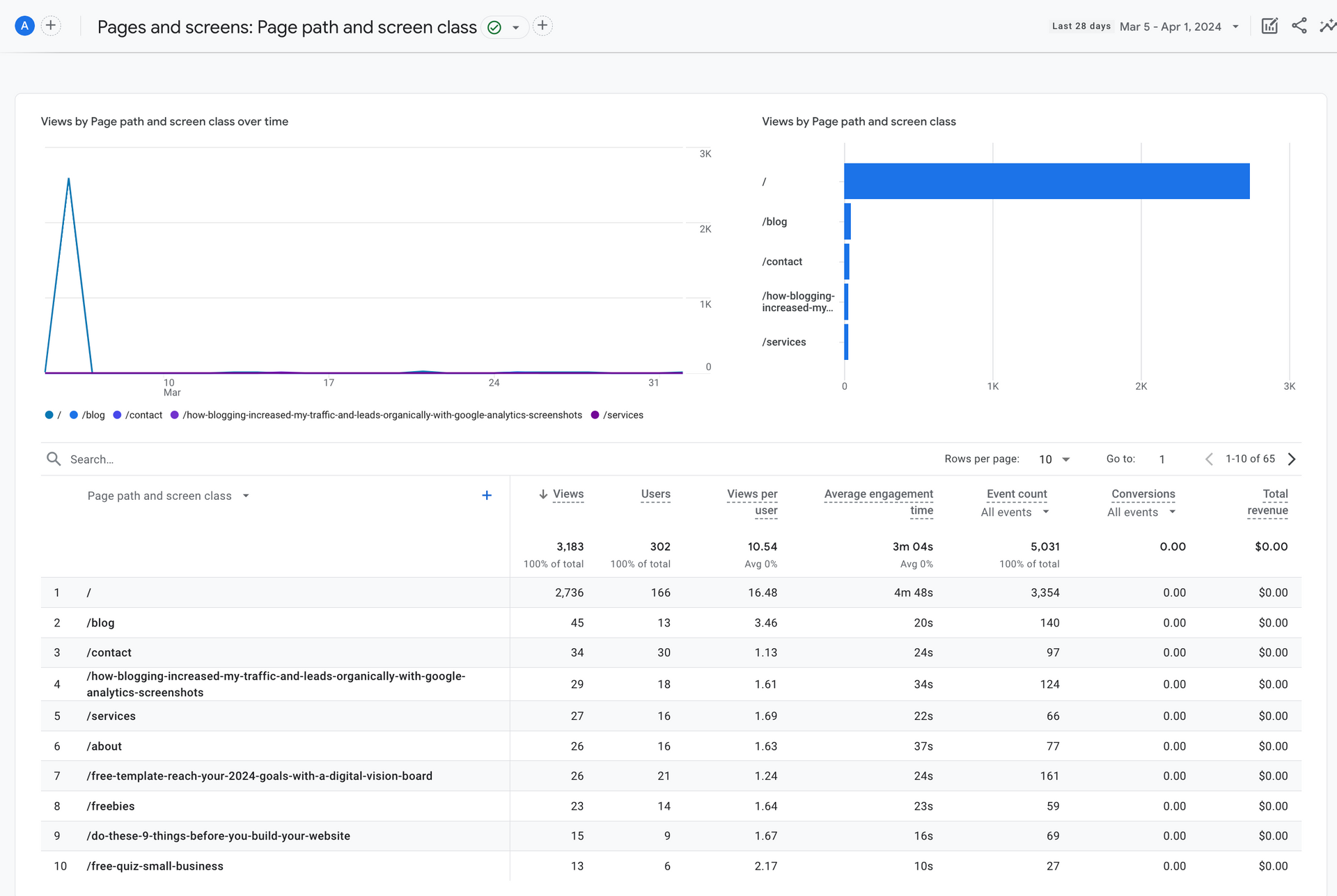Viewport: 1337px width, 896px height.
Task: Open the Page path and screen class dimension dropdown
Action: click(x=245, y=496)
